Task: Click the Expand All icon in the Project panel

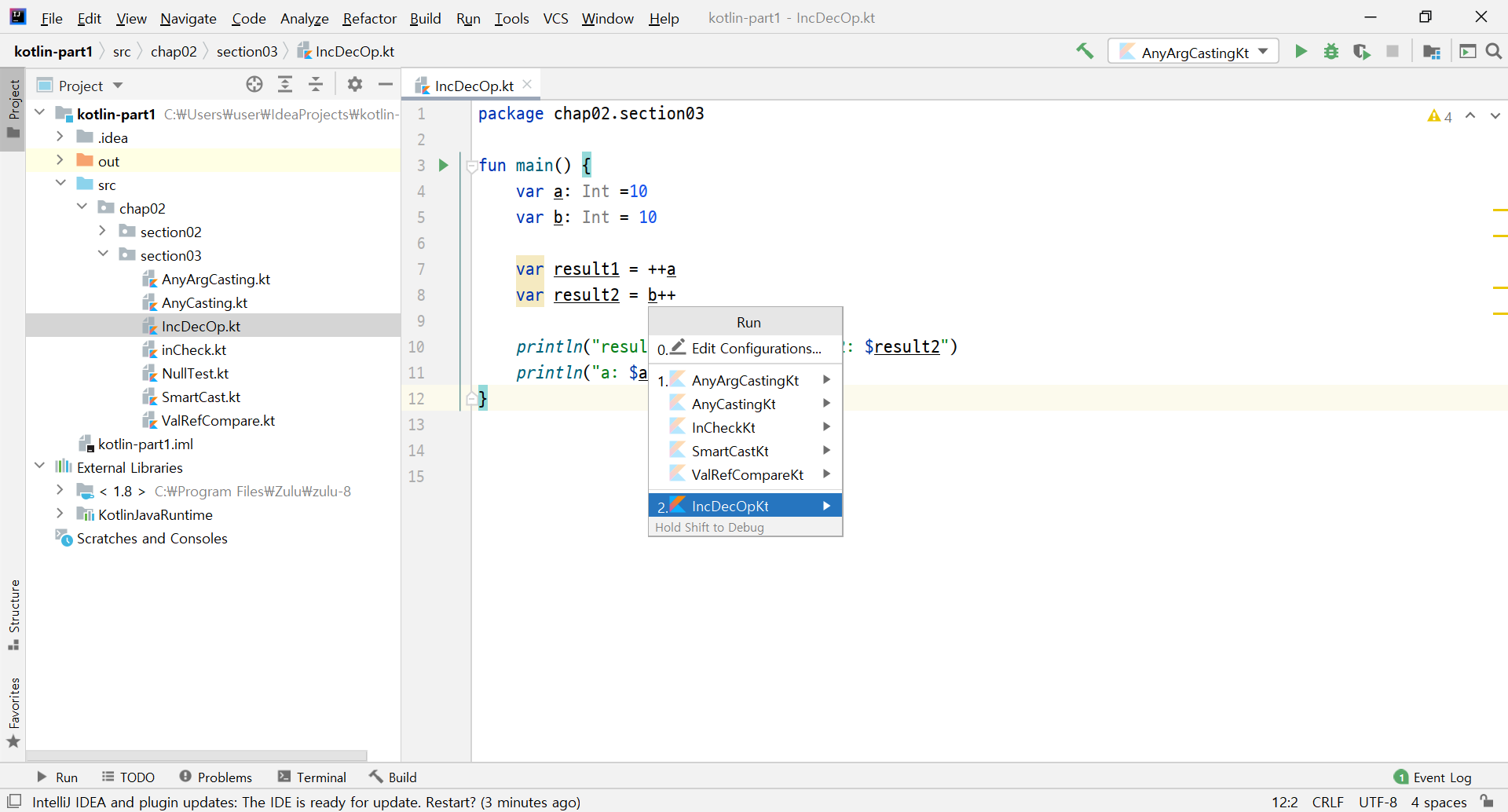Action: (285, 85)
